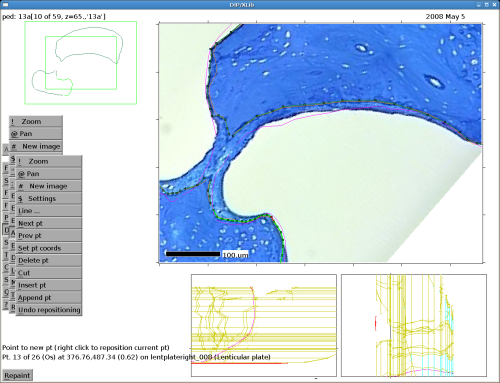Select Next pt in the menu
The width and height of the screenshot is (500, 383).
tap(49, 223)
